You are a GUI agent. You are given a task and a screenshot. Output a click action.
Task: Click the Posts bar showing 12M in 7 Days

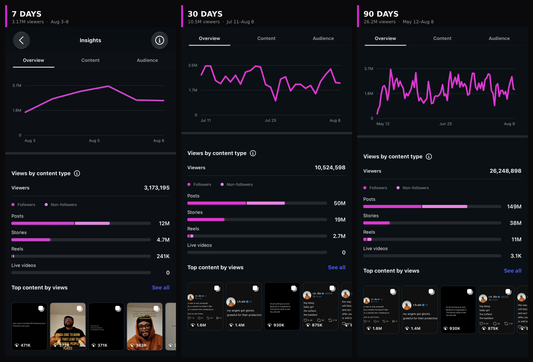(81, 223)
